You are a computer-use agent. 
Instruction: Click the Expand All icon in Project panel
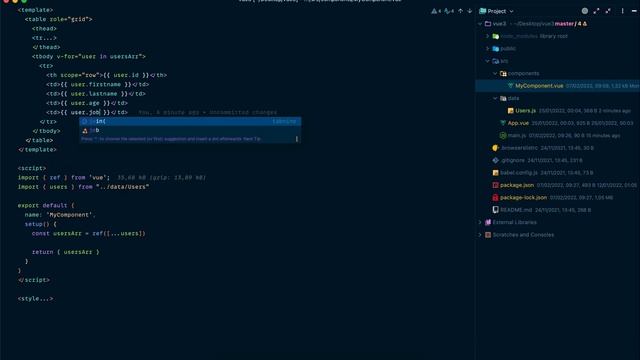(x=597, y=11)
